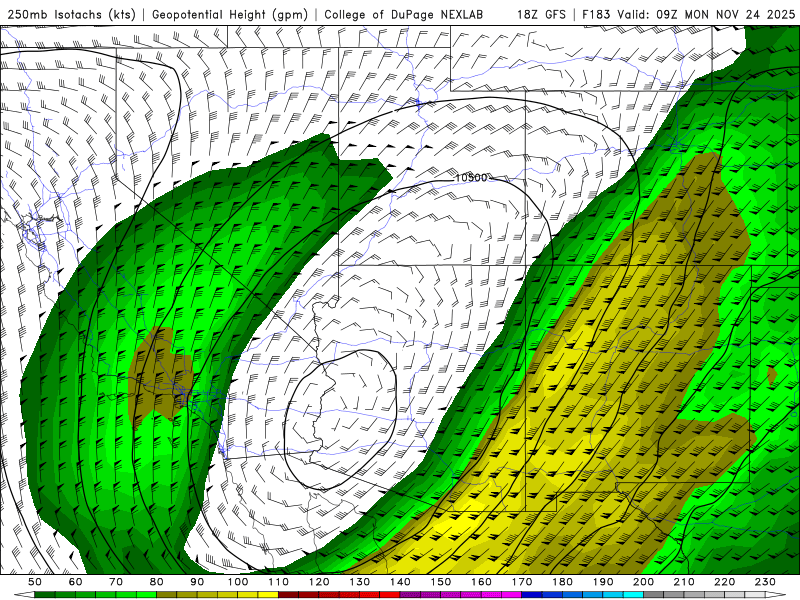Click the '18Z GFS' model run label
Screen dimensions: 800x600
[x=541, y=15]
